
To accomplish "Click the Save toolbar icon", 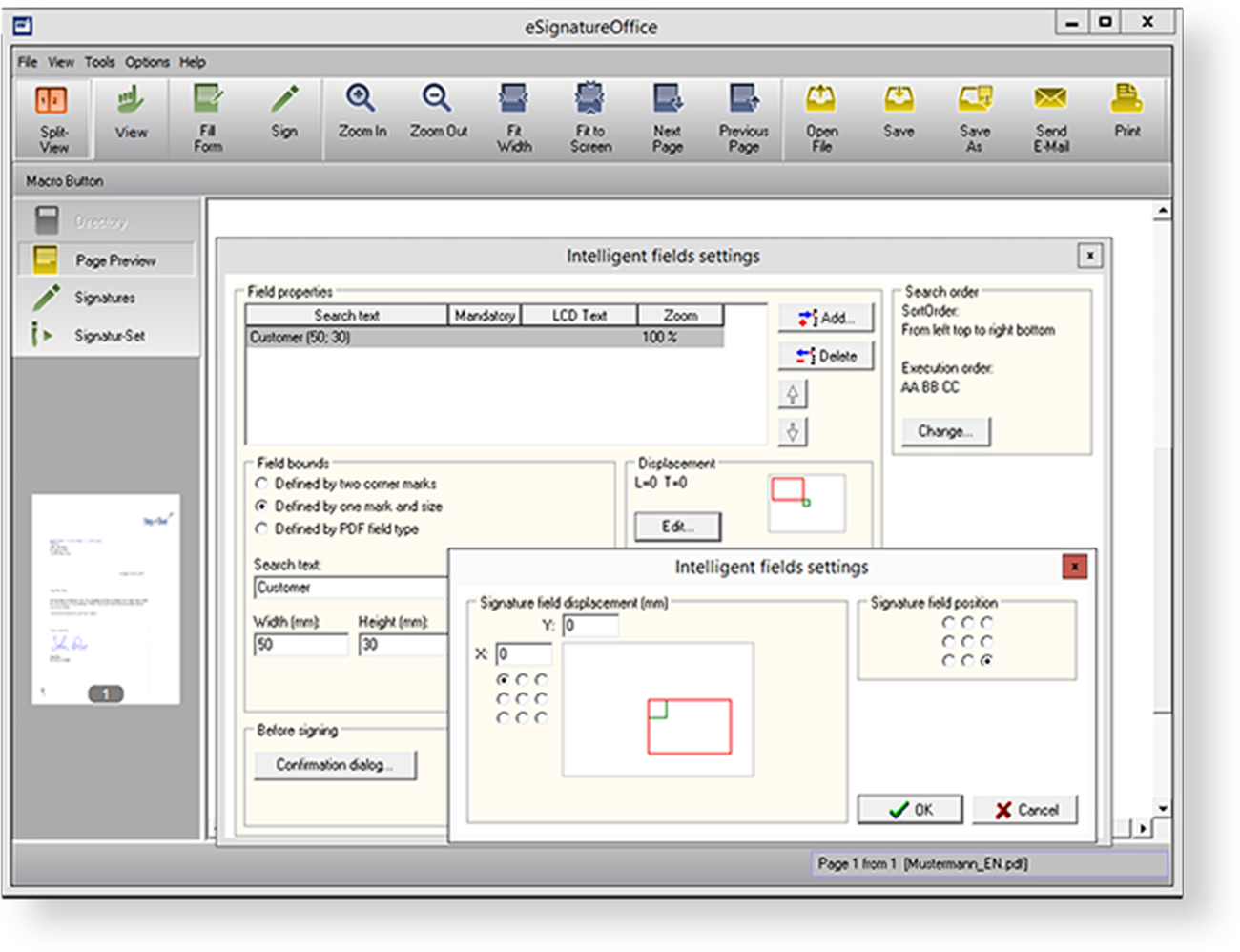I will [x=899, y=116].
